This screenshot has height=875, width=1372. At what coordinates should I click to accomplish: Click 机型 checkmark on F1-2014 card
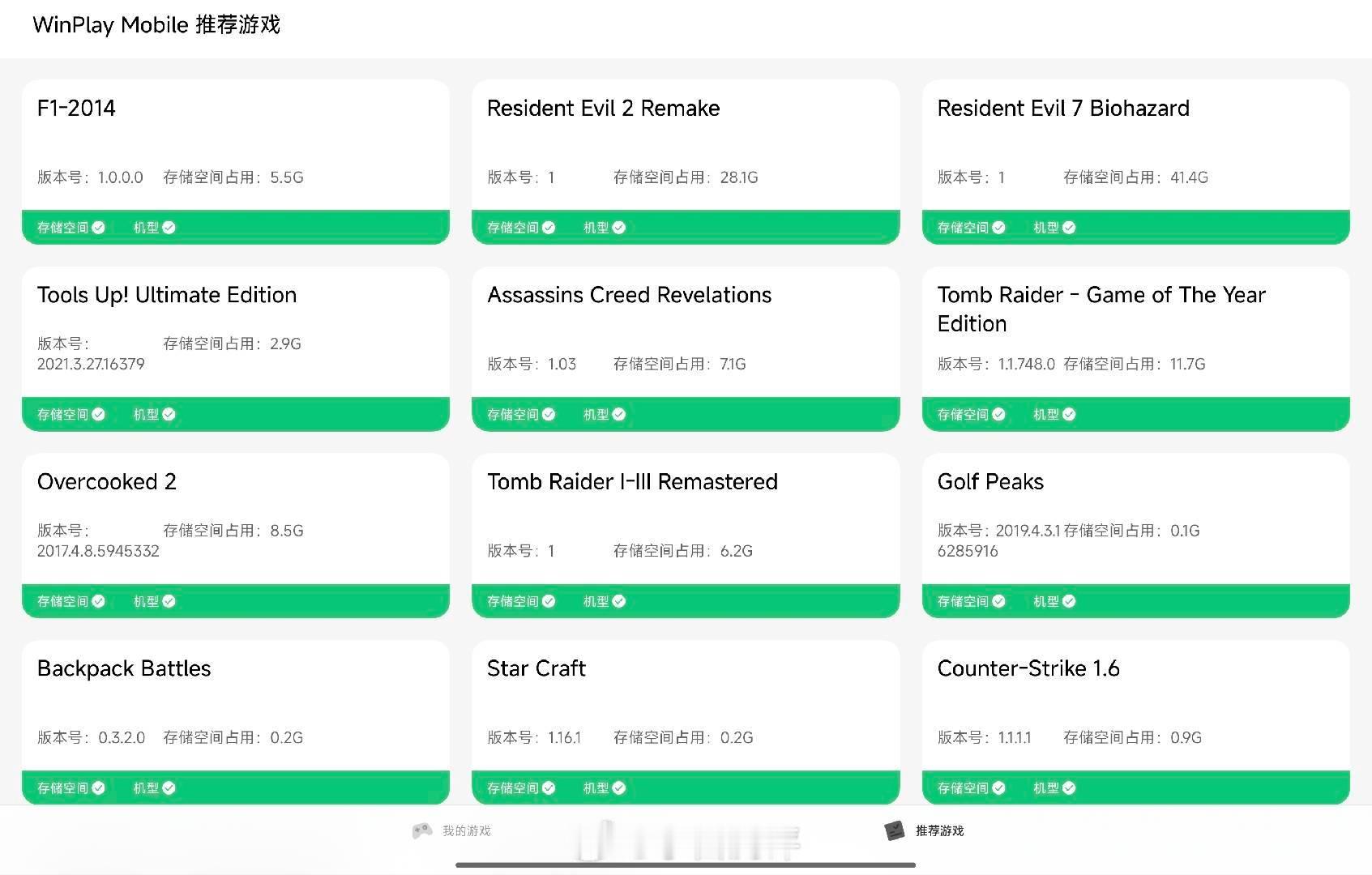169,228
